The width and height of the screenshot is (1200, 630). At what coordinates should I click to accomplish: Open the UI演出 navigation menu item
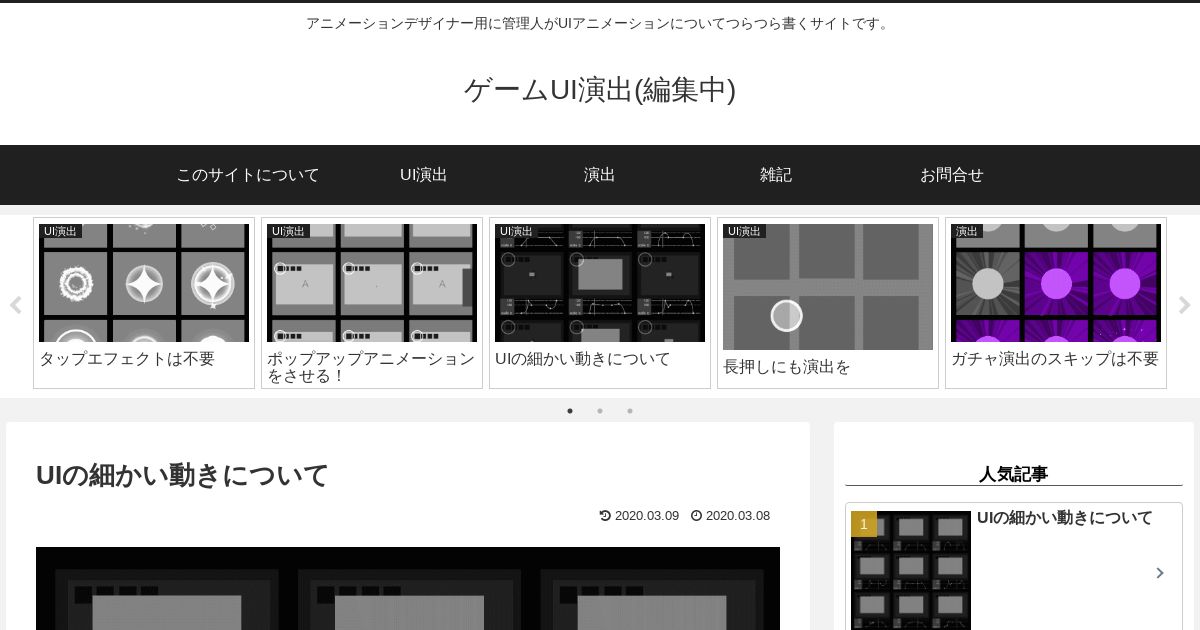point(424,175)
